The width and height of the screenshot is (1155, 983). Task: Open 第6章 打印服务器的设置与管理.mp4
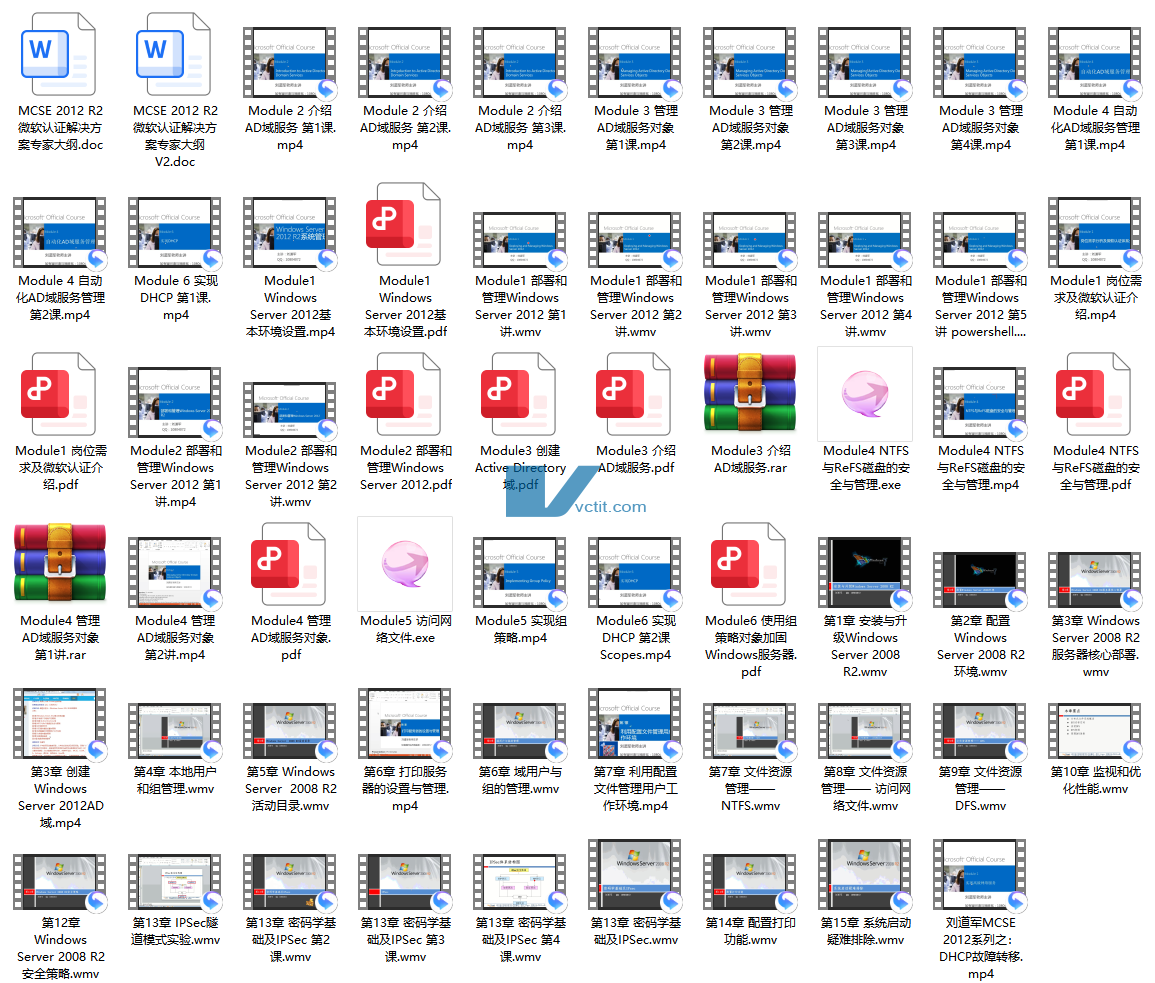tap(405, 724)
